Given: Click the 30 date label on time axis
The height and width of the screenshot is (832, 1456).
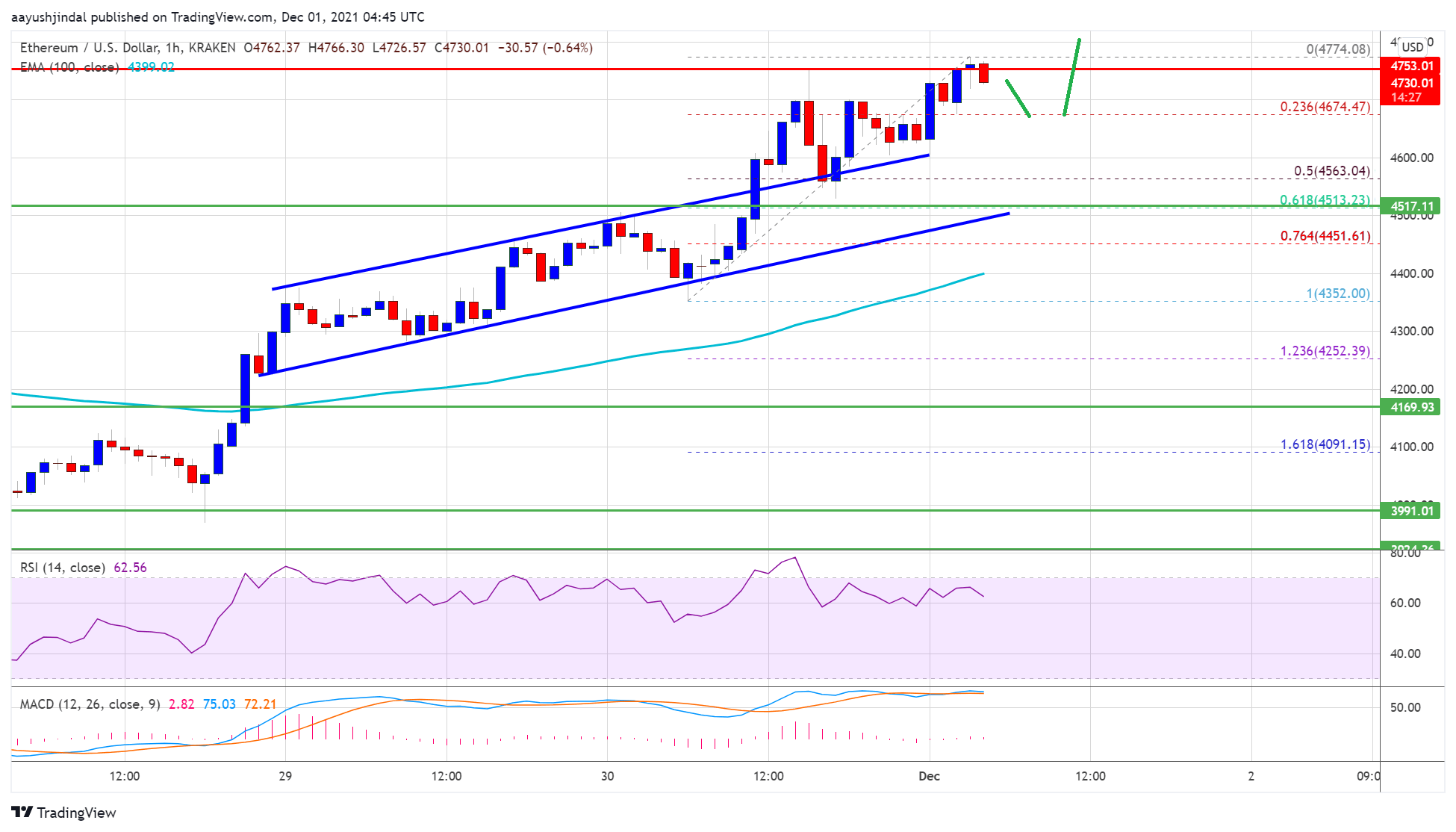Looking at the screenshot, I should (608, 776).
